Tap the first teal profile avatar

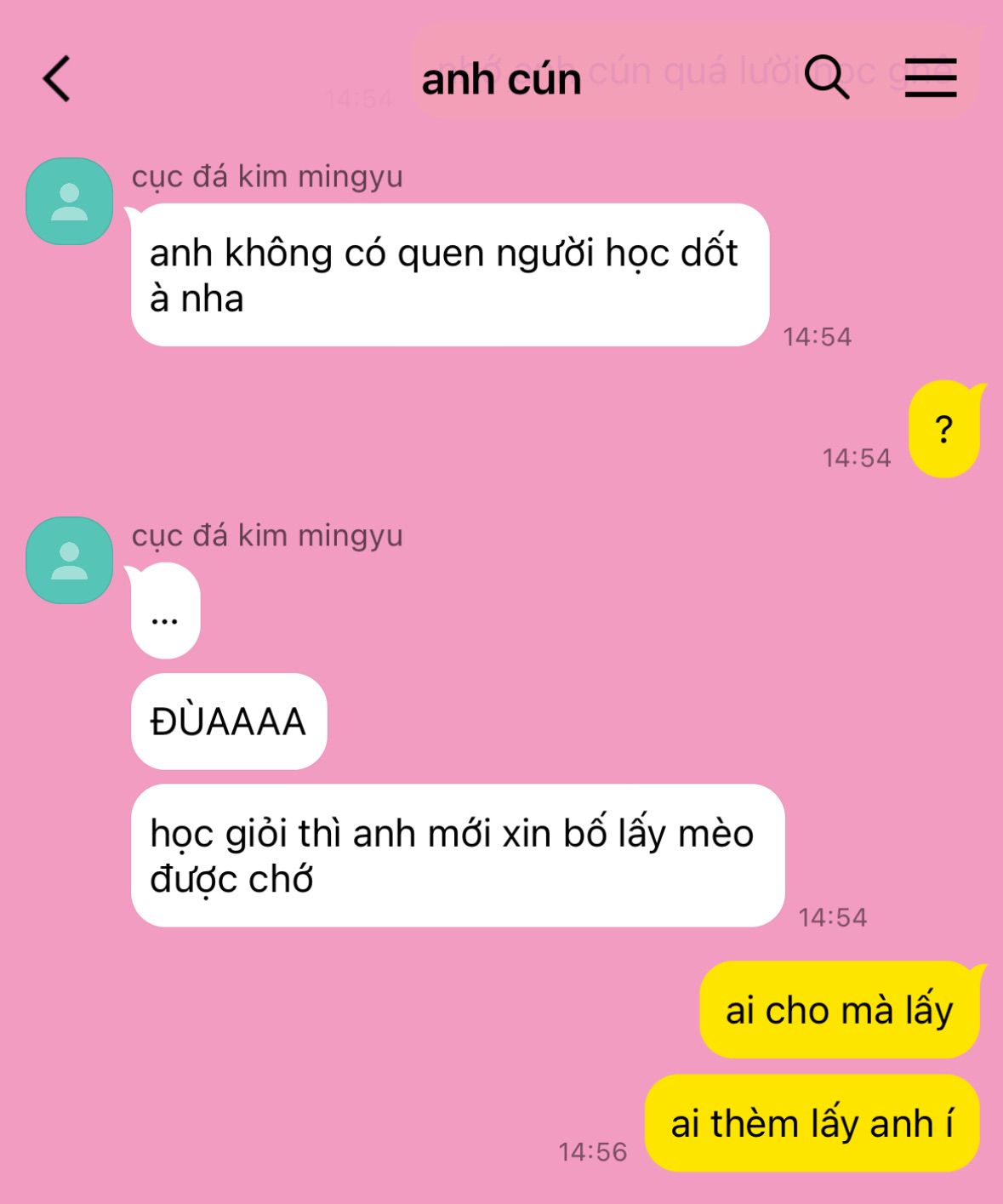pos(70,202)
